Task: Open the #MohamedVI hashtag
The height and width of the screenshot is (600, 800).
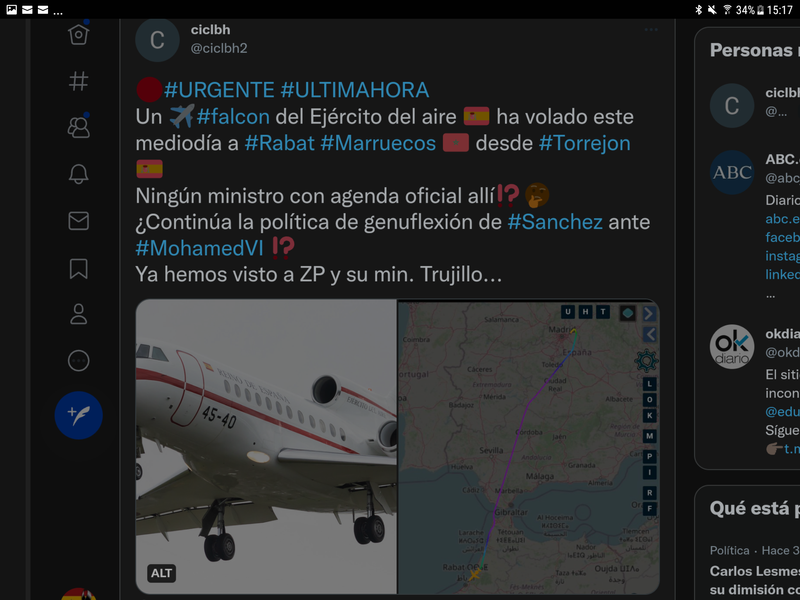Action: tap(199, 248)
